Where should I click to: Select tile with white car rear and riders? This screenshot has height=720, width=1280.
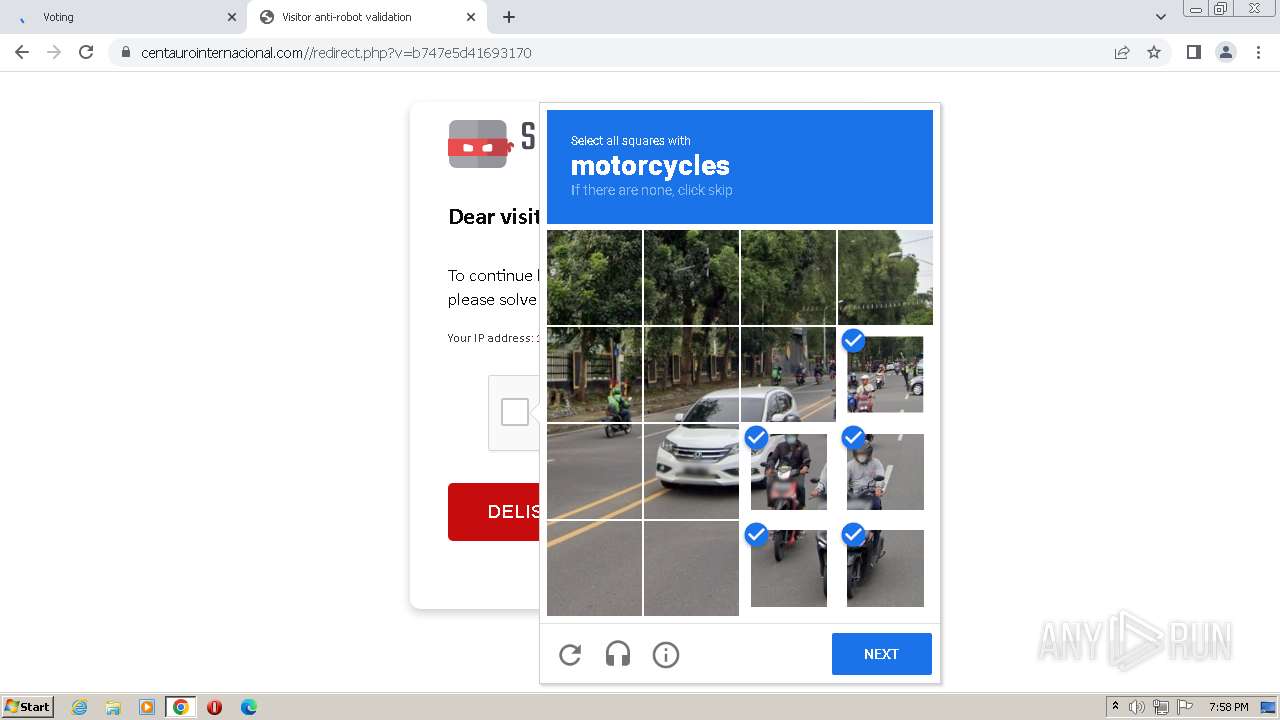pos(788,375)
